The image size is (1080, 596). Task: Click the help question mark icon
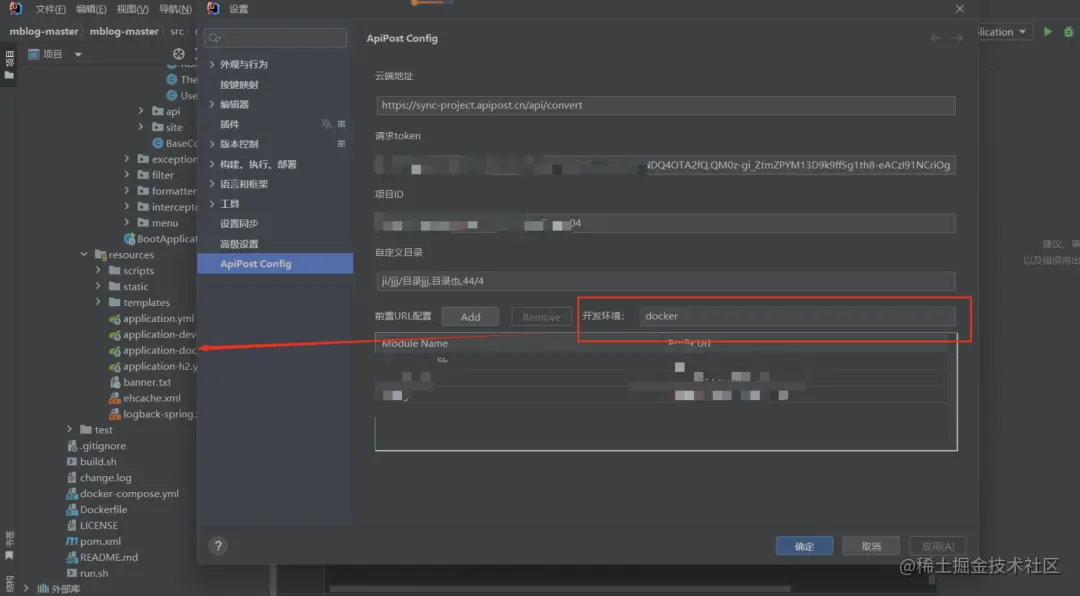(218, 546)
